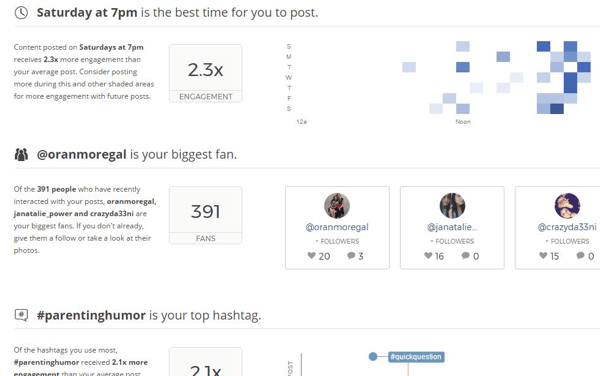Viewport: 600px width, 376px height.
Task: Click @janatalie's profile avatar
Action: (x=452, y=206)
